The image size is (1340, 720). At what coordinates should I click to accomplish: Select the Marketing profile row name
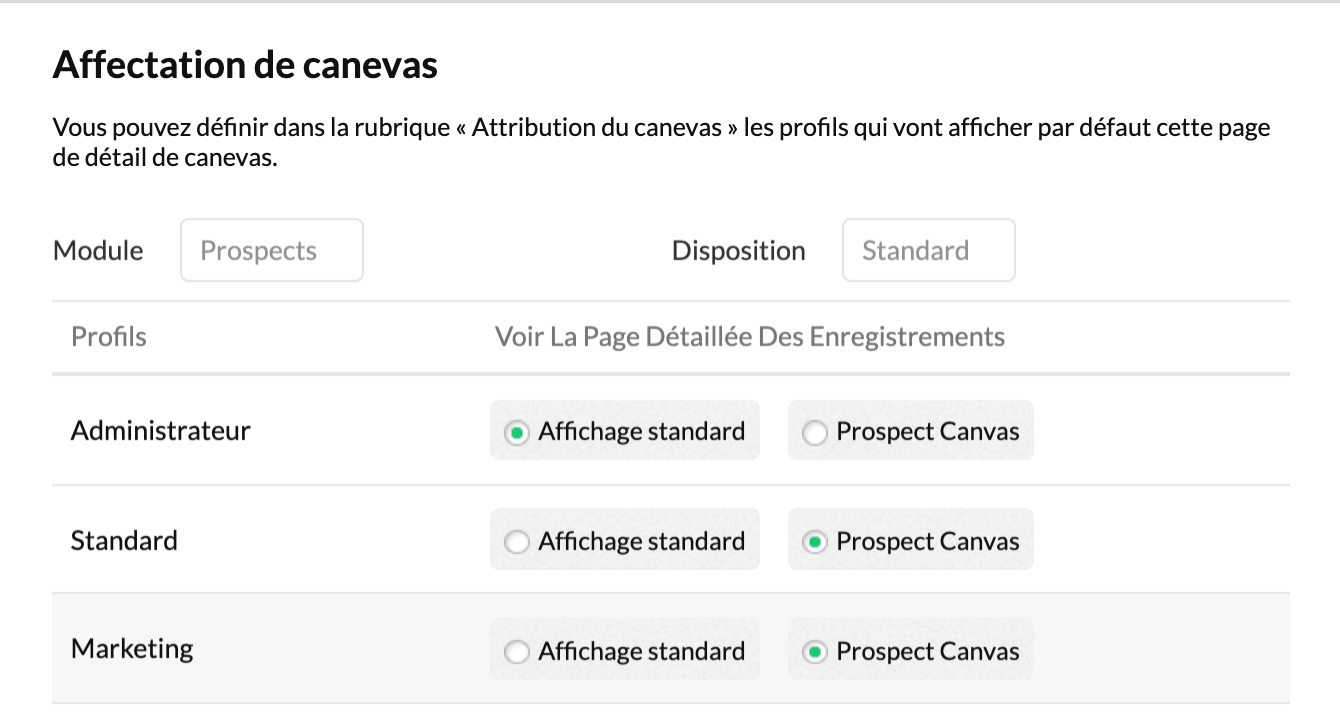pos(132,649)
